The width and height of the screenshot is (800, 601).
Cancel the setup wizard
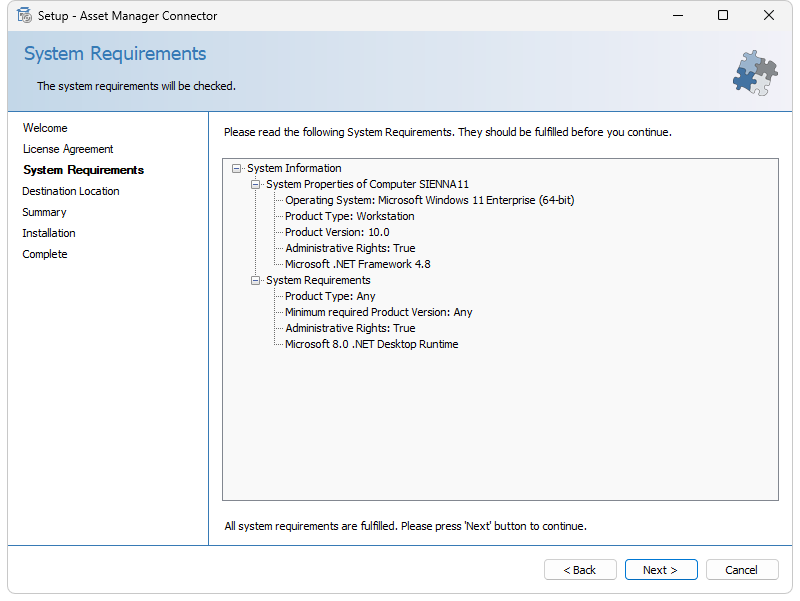[742, 569]
